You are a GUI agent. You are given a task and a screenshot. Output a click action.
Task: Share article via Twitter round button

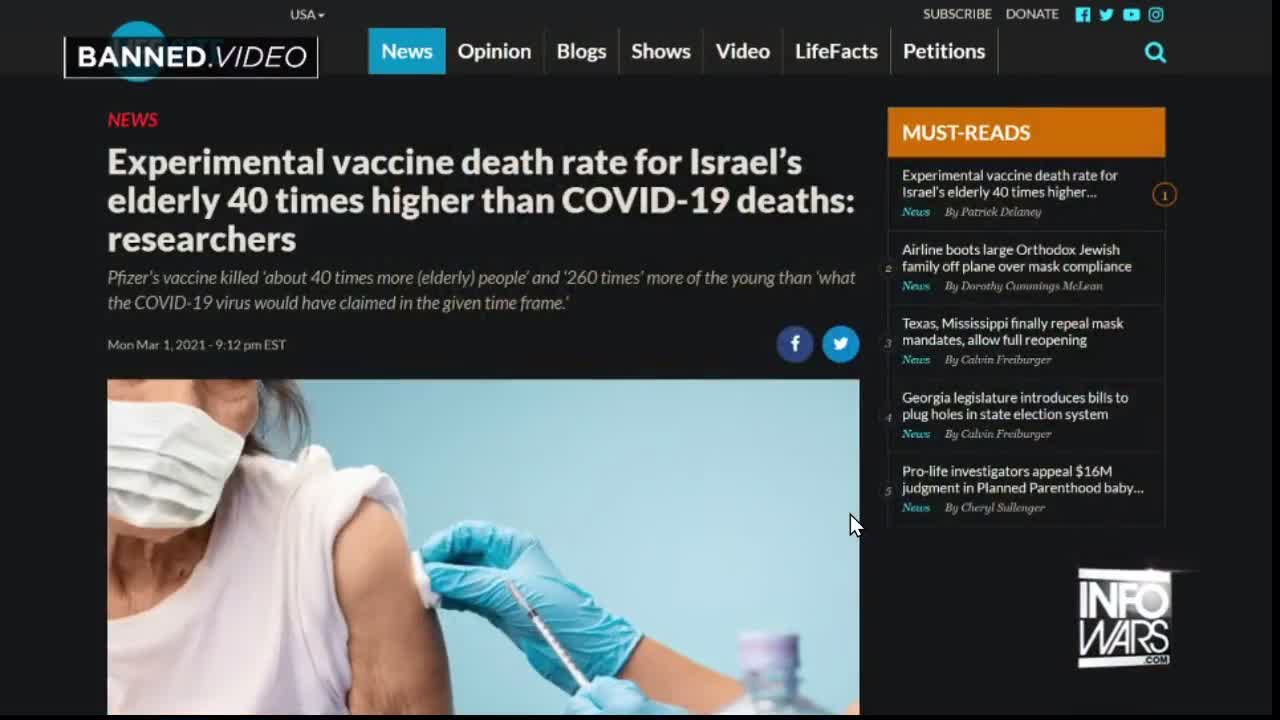click(841, 344)
